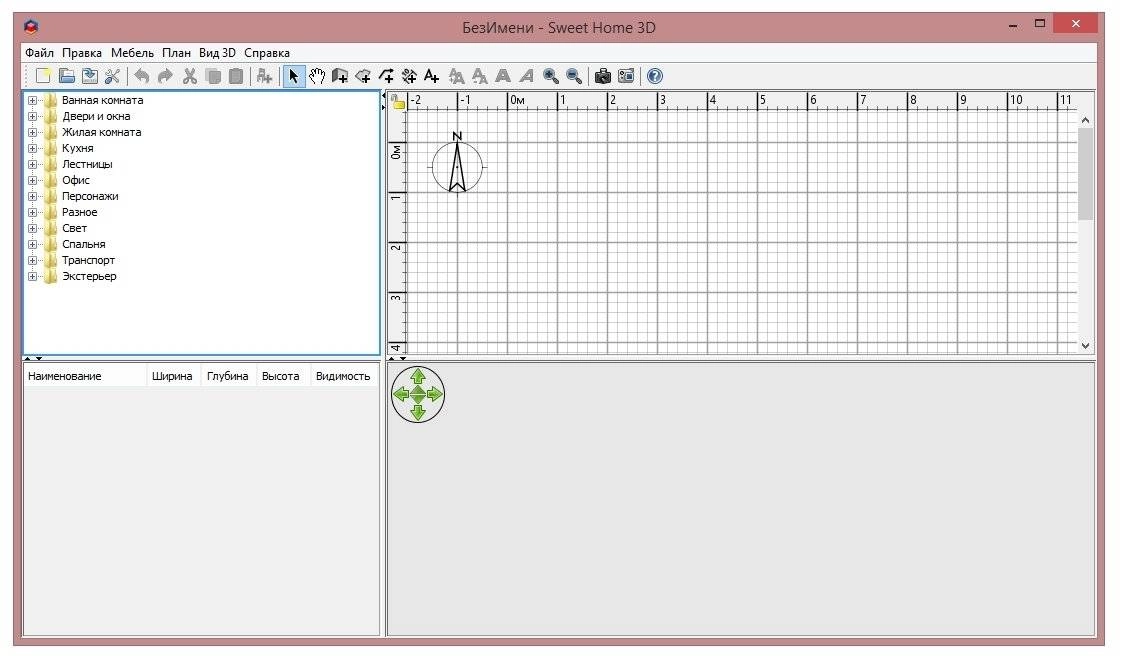The image size is (1122, 665).
Task: Click the plan scrollbar down arrow
Action: [x=1086, y=346]
